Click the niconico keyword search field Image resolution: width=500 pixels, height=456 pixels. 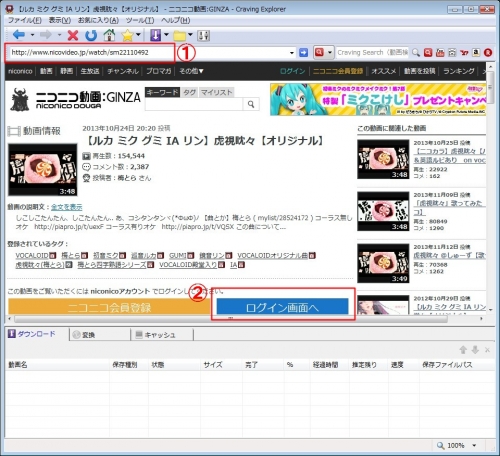pyautogui.click(x=194, y=104)
